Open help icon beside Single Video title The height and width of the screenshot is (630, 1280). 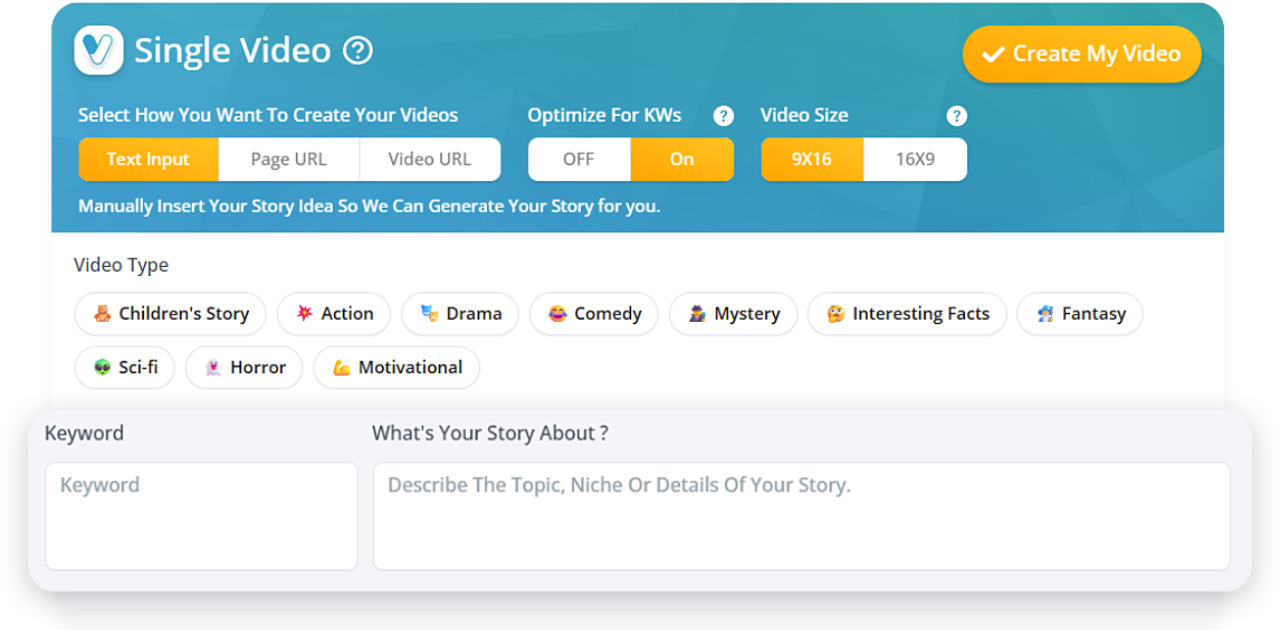coord(358,51)
